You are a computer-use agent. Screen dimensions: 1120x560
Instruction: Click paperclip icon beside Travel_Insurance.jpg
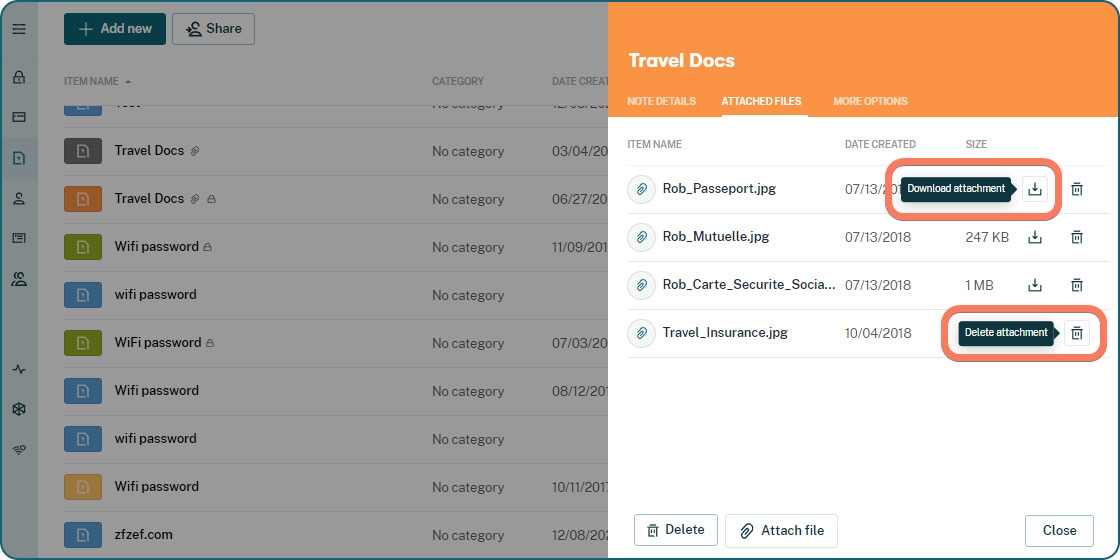[641, 333]
